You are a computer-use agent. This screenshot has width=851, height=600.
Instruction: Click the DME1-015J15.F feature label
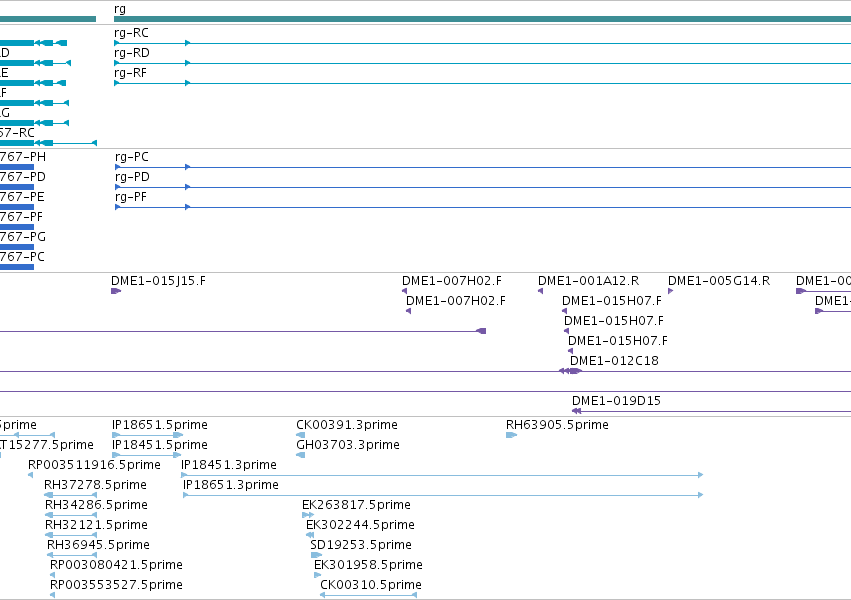click(x=158, y=281)
